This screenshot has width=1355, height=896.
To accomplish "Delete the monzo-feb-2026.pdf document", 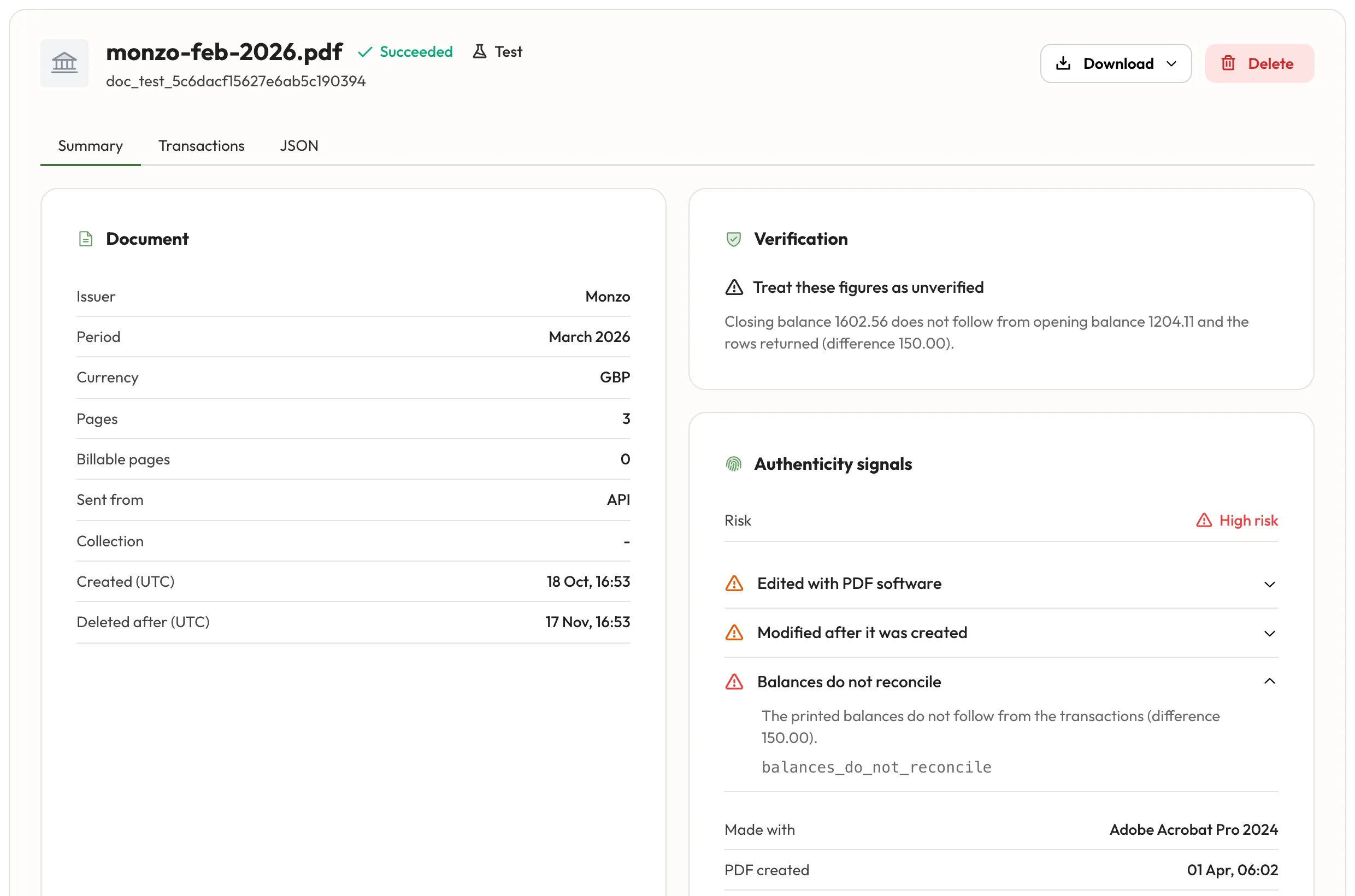I will (1259, 63).
